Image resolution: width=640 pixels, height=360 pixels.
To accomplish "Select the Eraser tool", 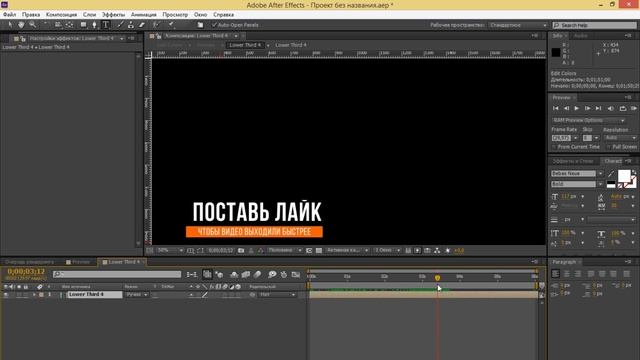I will pyautogui.click(x=142, y=25).
